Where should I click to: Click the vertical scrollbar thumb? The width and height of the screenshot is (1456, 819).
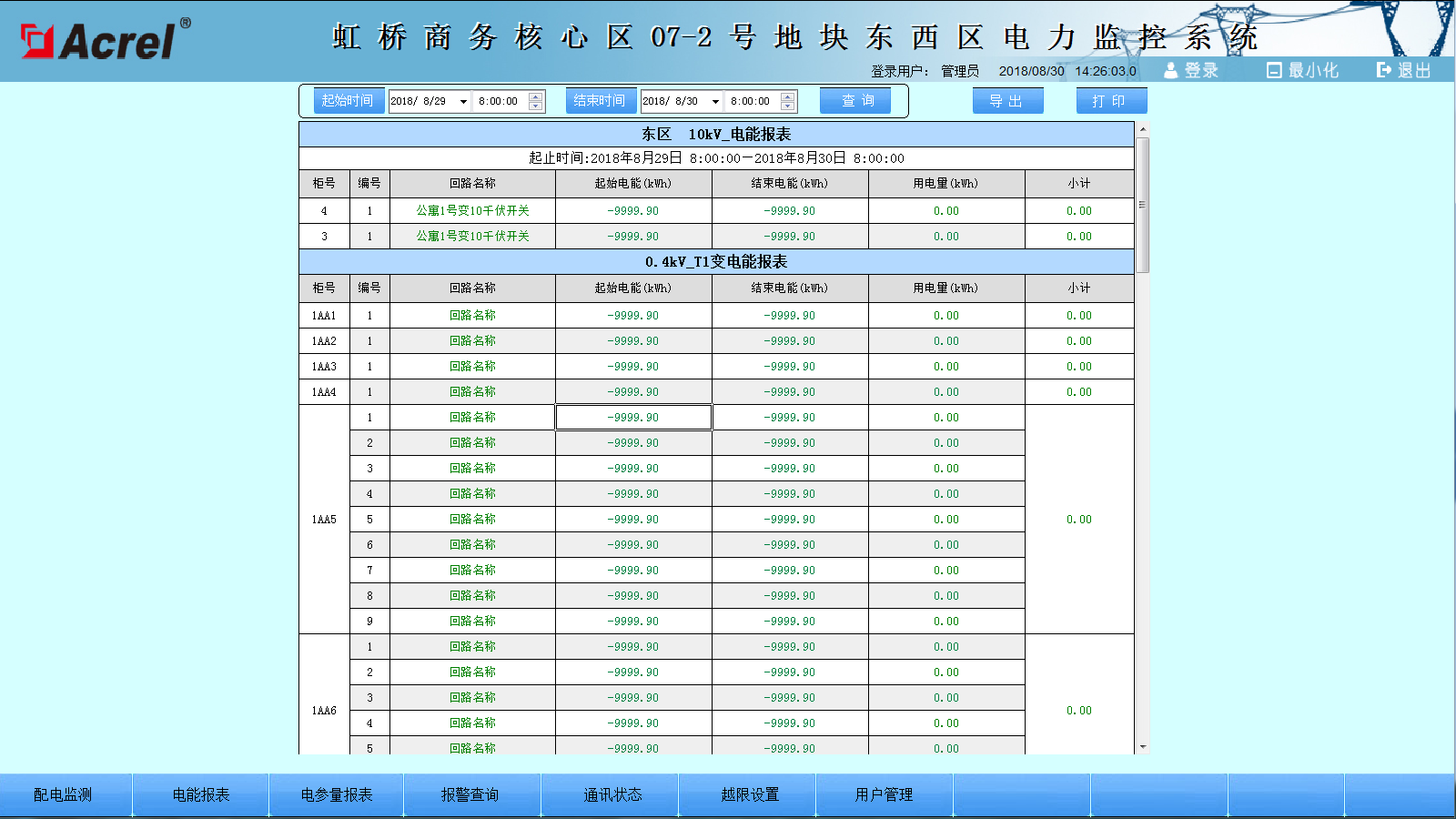[x=1143, y=205]
